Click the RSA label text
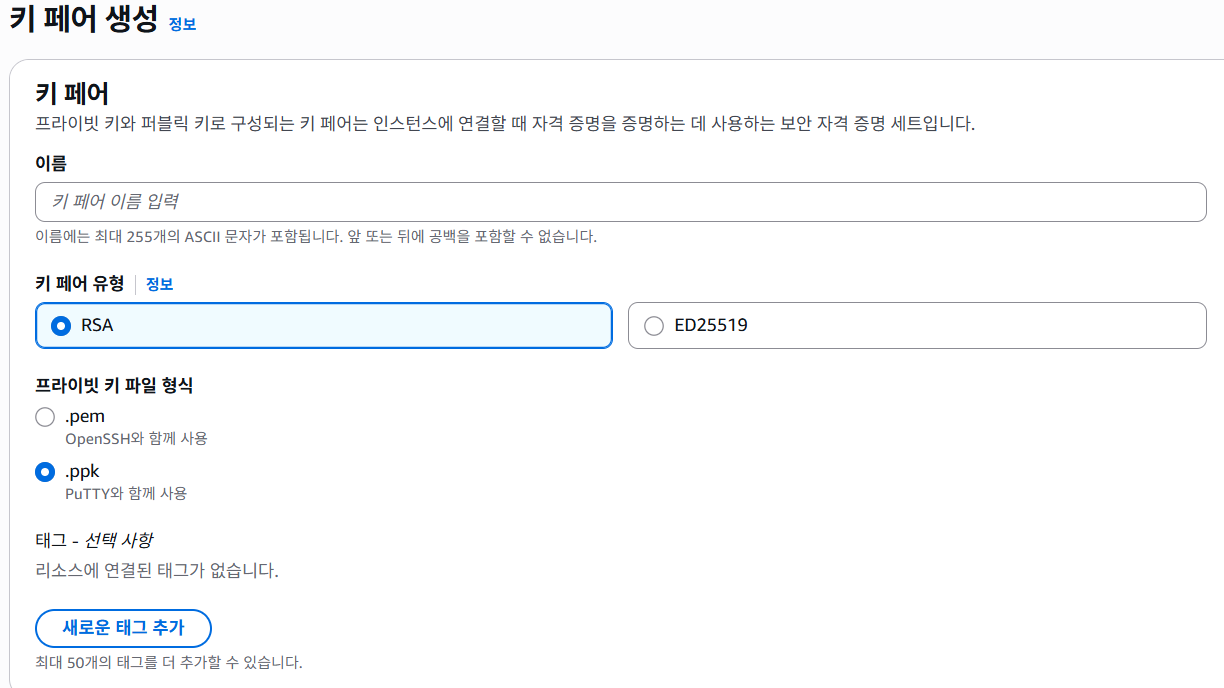Viewport: 1224px width, 688px height. point(97,325)
